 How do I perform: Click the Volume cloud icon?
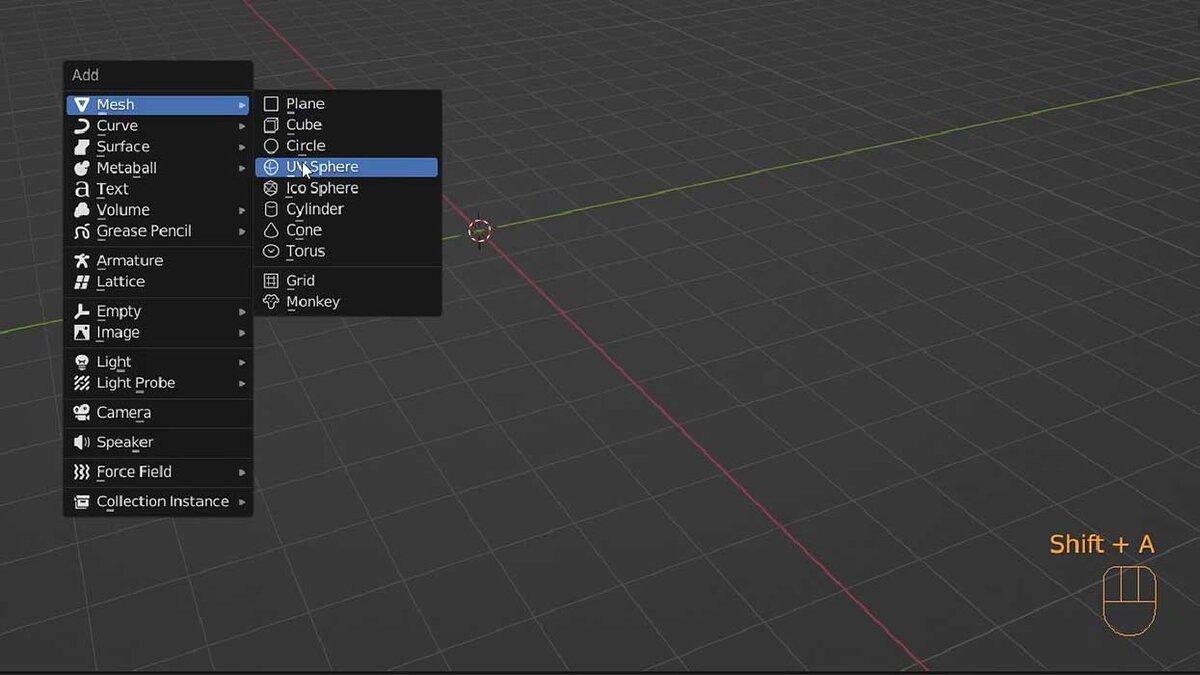tap(82, 210)
